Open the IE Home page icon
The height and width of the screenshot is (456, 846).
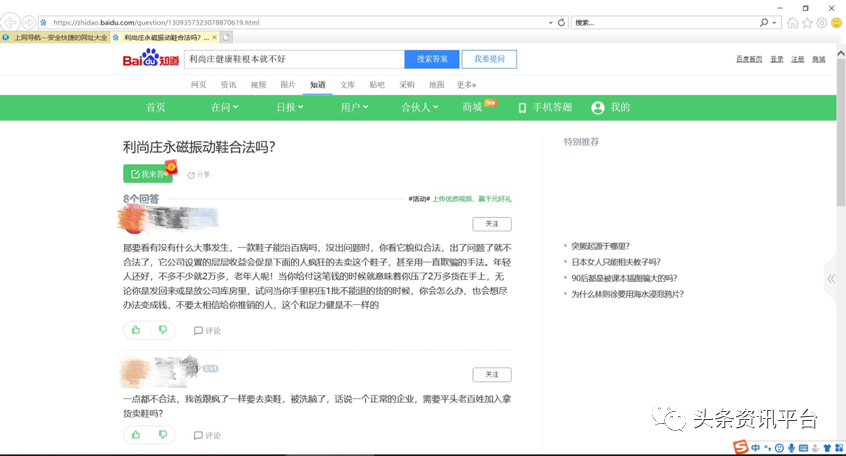point(792,23)
